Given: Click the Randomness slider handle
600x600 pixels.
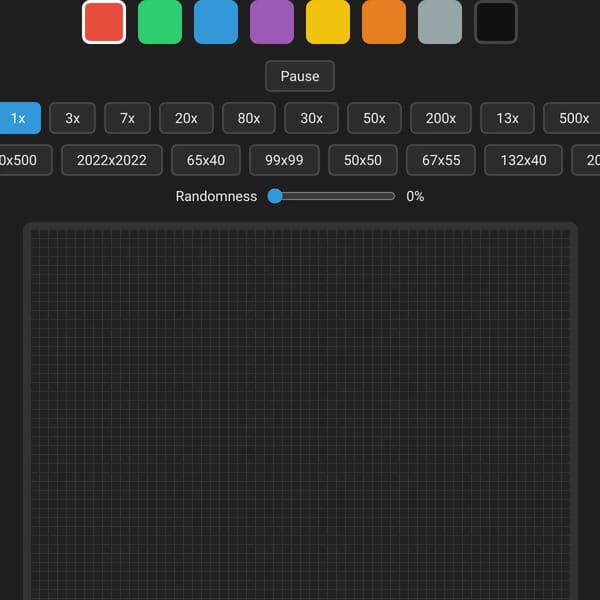Looking at the screenshot, I should point(275,196).
